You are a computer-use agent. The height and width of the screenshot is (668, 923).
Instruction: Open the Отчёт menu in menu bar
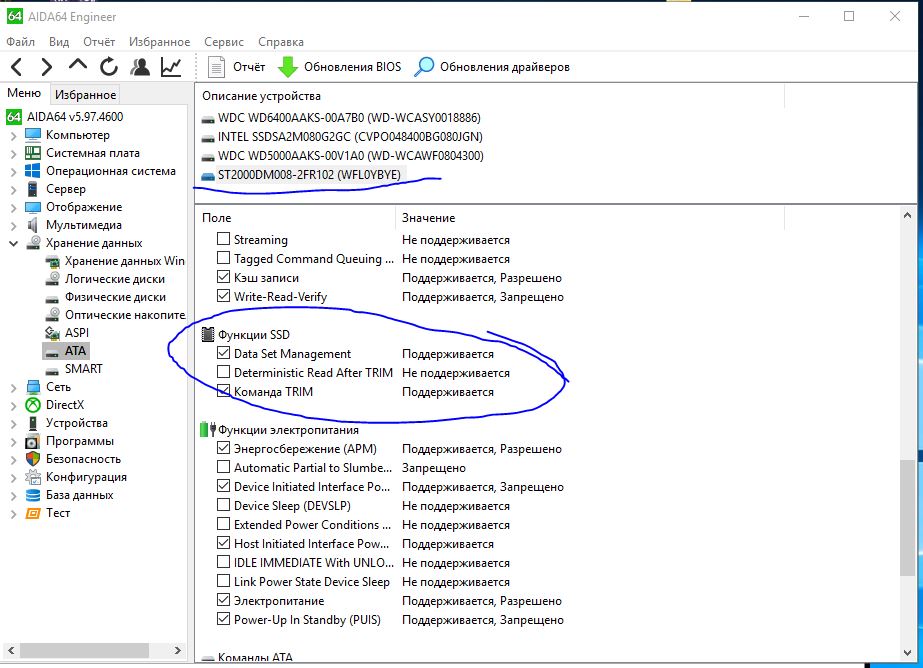pos(99,42)
